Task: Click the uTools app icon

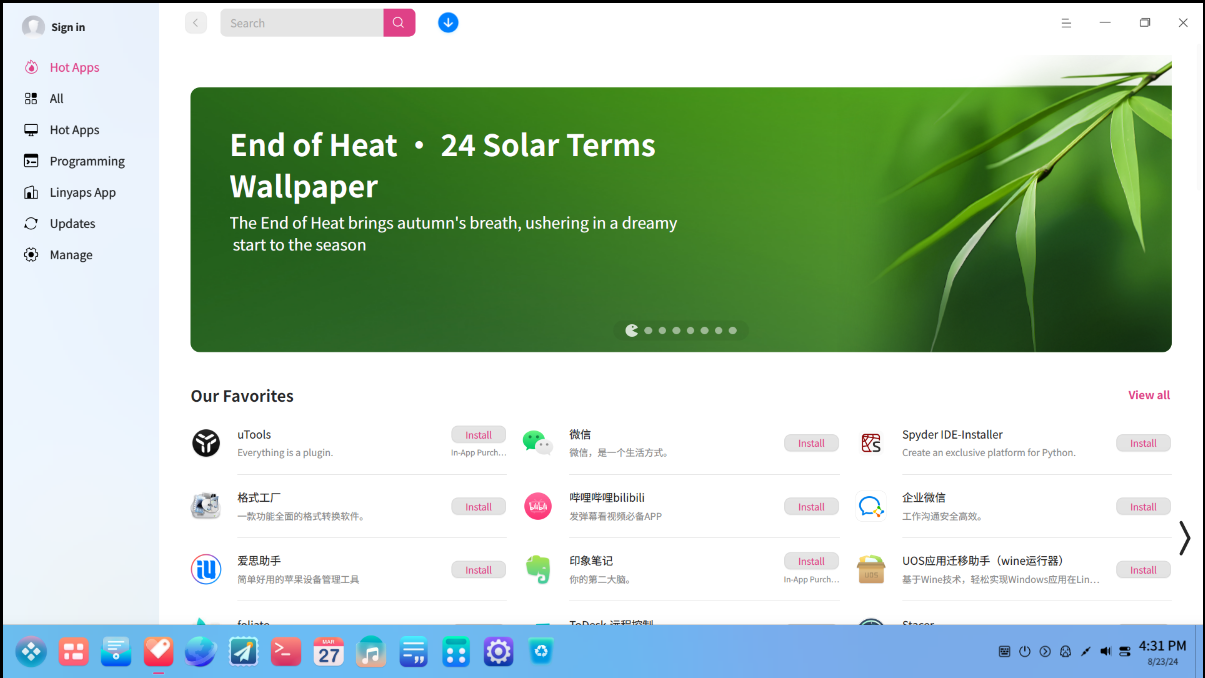Action: (206, 442)
